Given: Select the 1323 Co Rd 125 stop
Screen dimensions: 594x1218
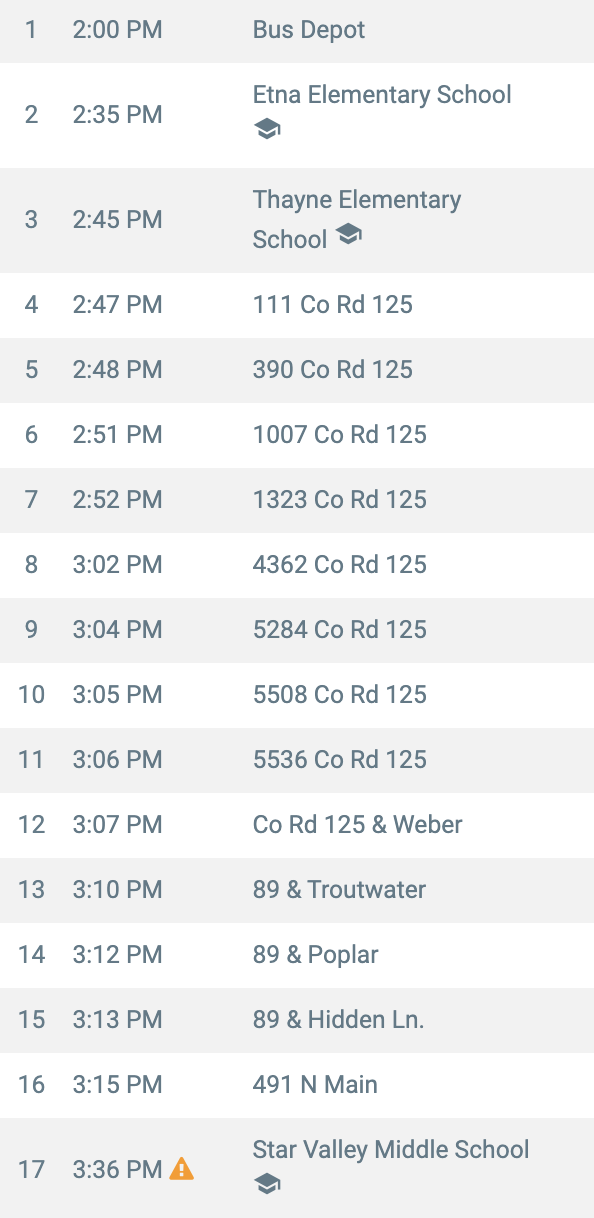Looking at the screenshot, I should click(x=297, y=499).
